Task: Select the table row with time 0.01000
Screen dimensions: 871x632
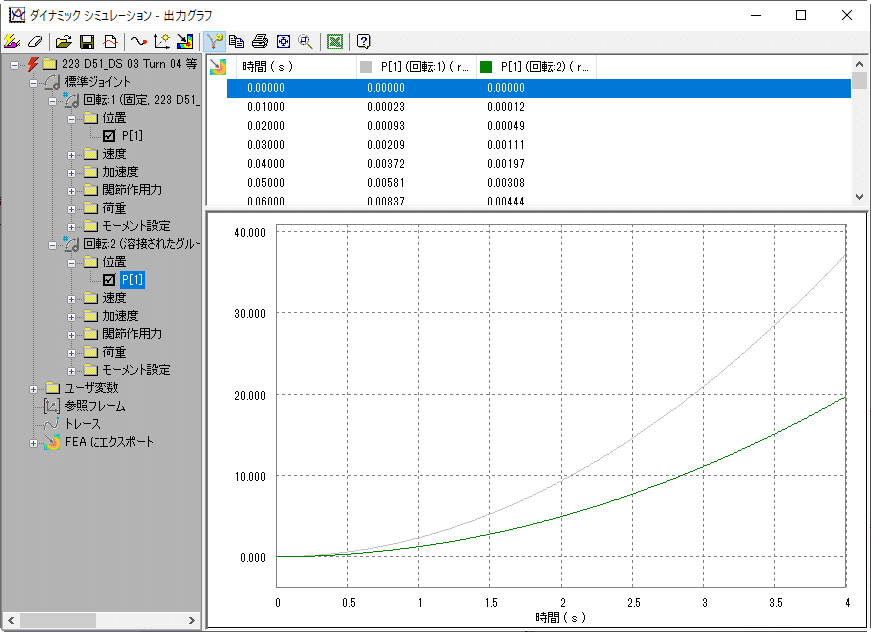Action: tap(539, 107)
